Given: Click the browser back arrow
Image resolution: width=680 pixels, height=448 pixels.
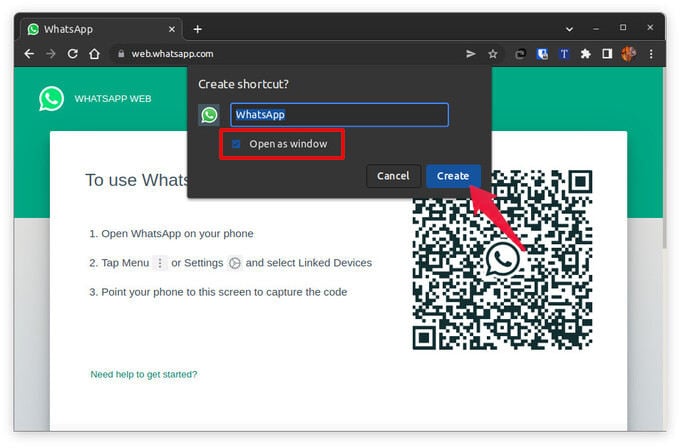Looking at the screenshot, I should tap(29, 54).
